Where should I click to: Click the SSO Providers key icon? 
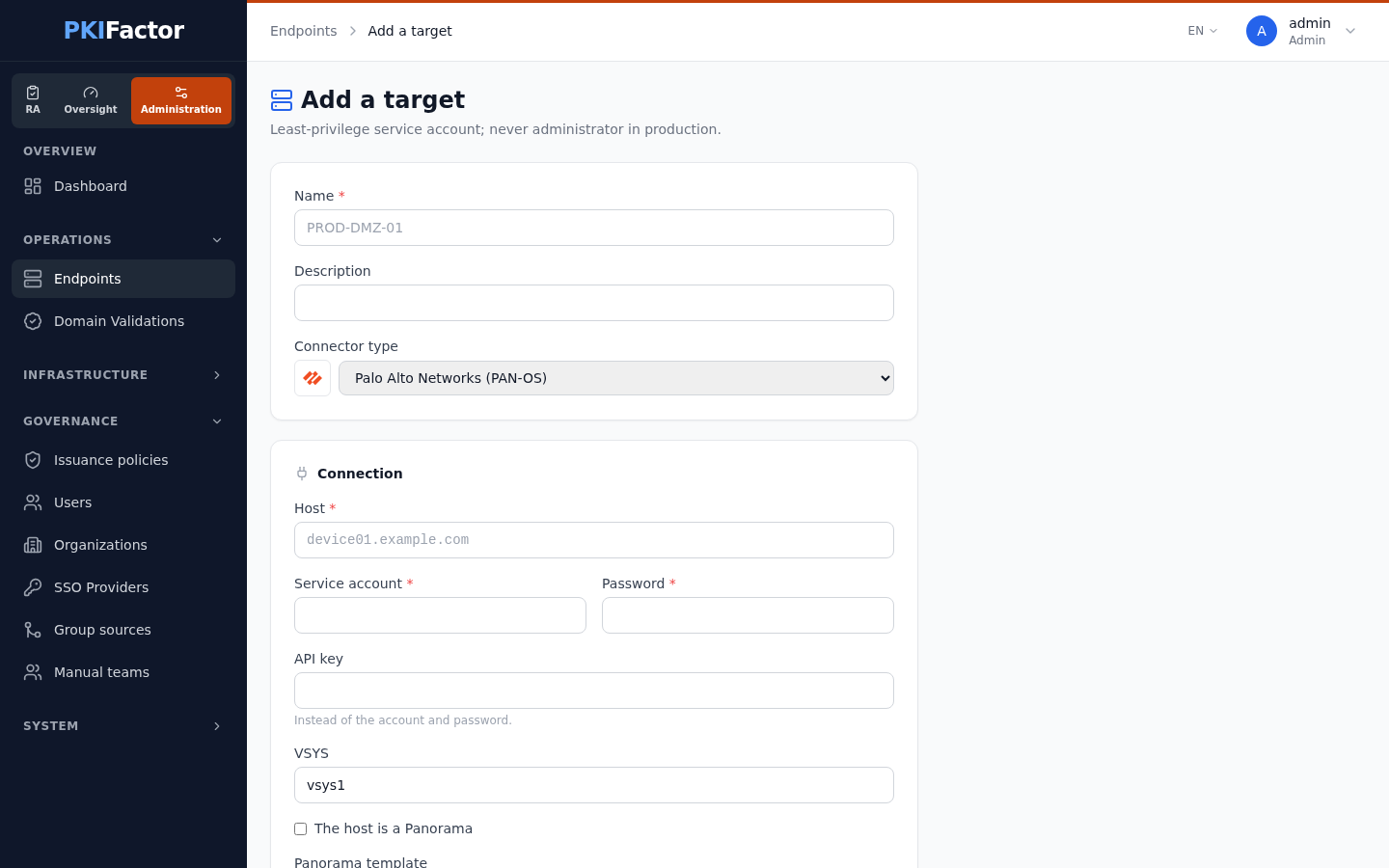click(x=33, y=587)
